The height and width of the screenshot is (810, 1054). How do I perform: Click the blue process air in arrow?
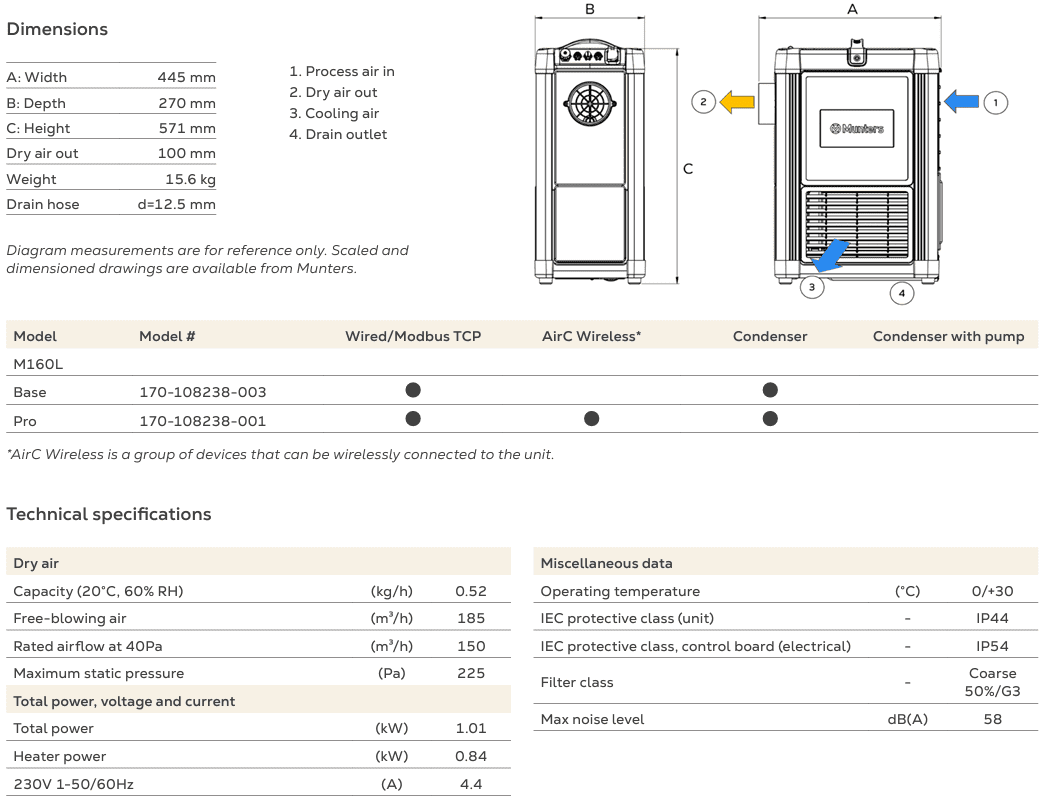(962, 101)
